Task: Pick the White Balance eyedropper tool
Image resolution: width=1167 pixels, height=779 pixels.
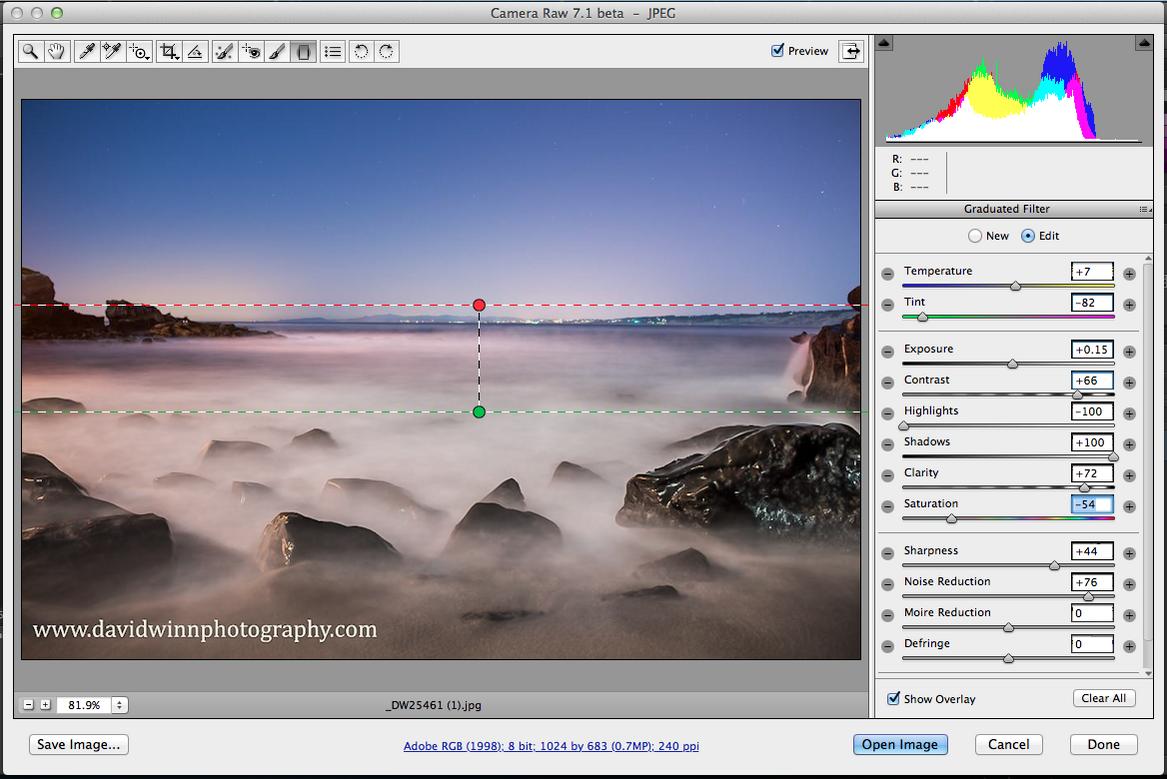Action: click(87, 51)
